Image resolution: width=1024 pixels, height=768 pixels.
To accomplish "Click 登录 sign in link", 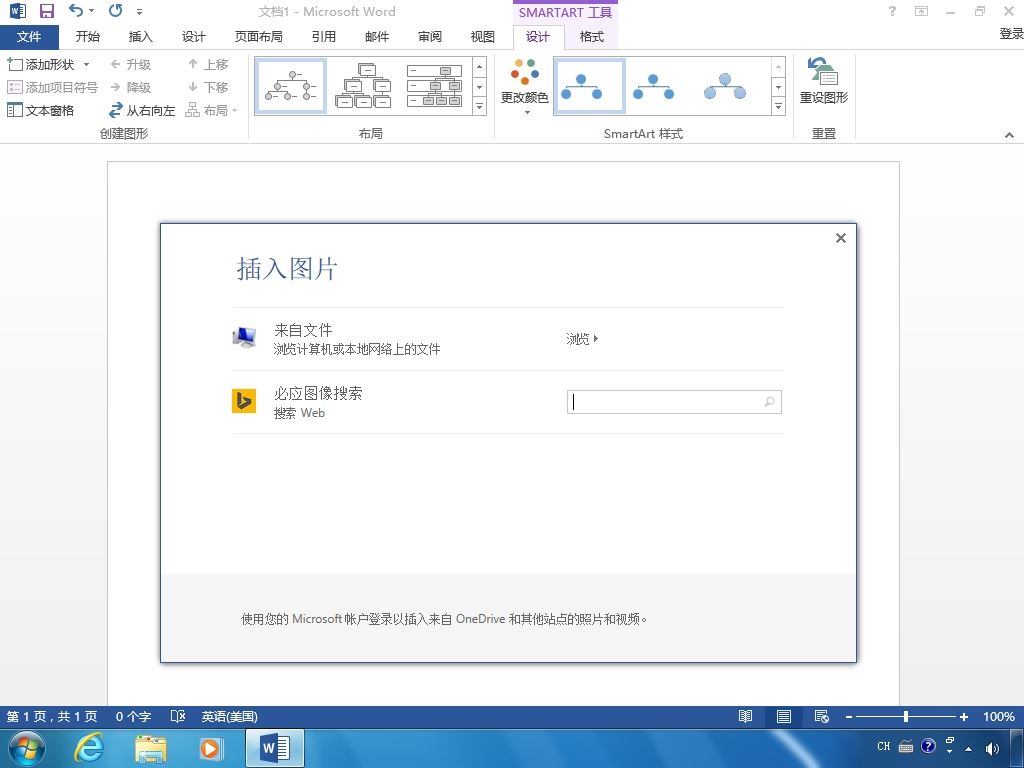I will [1011, 34].
